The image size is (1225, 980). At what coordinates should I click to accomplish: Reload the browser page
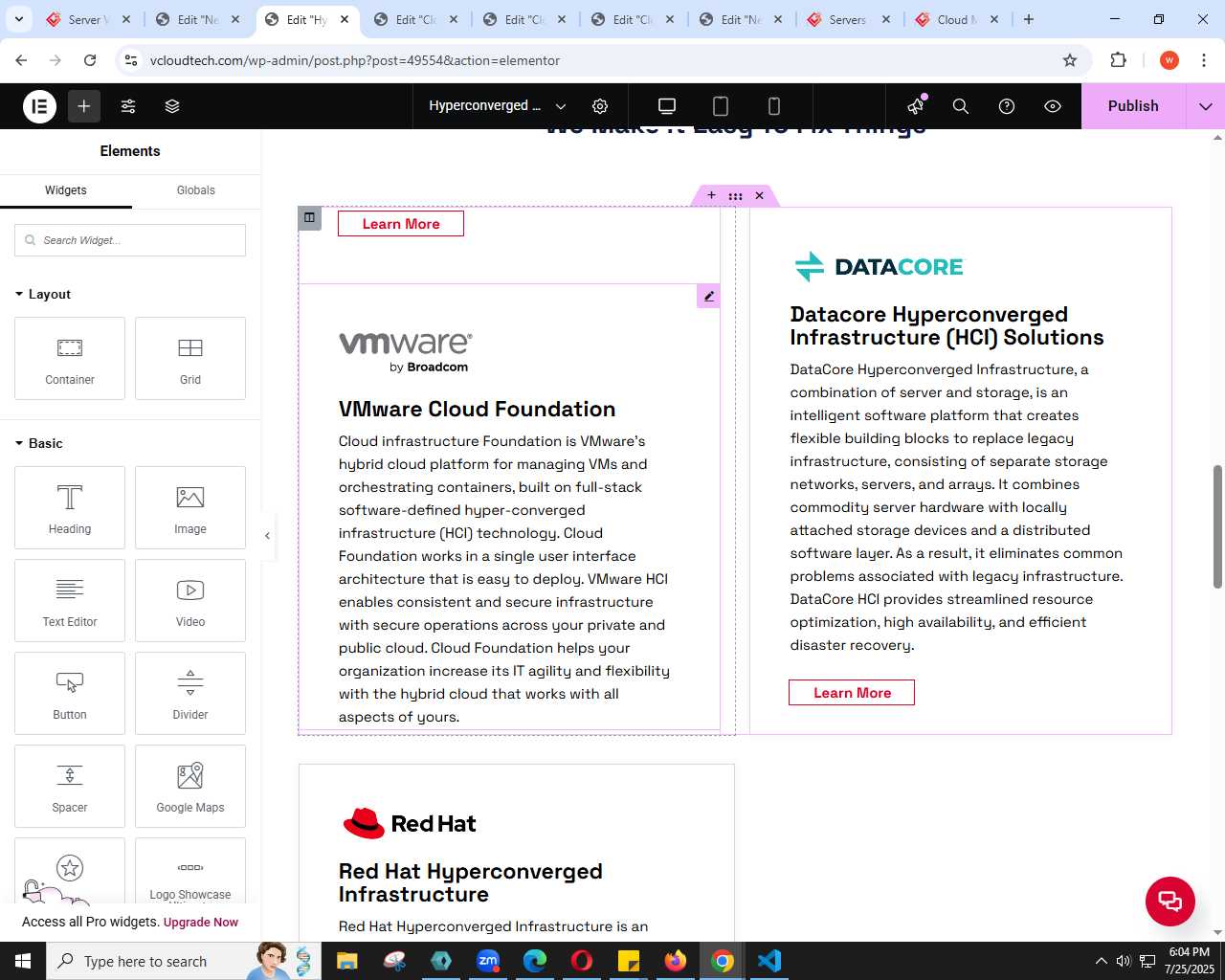(90, 60)
